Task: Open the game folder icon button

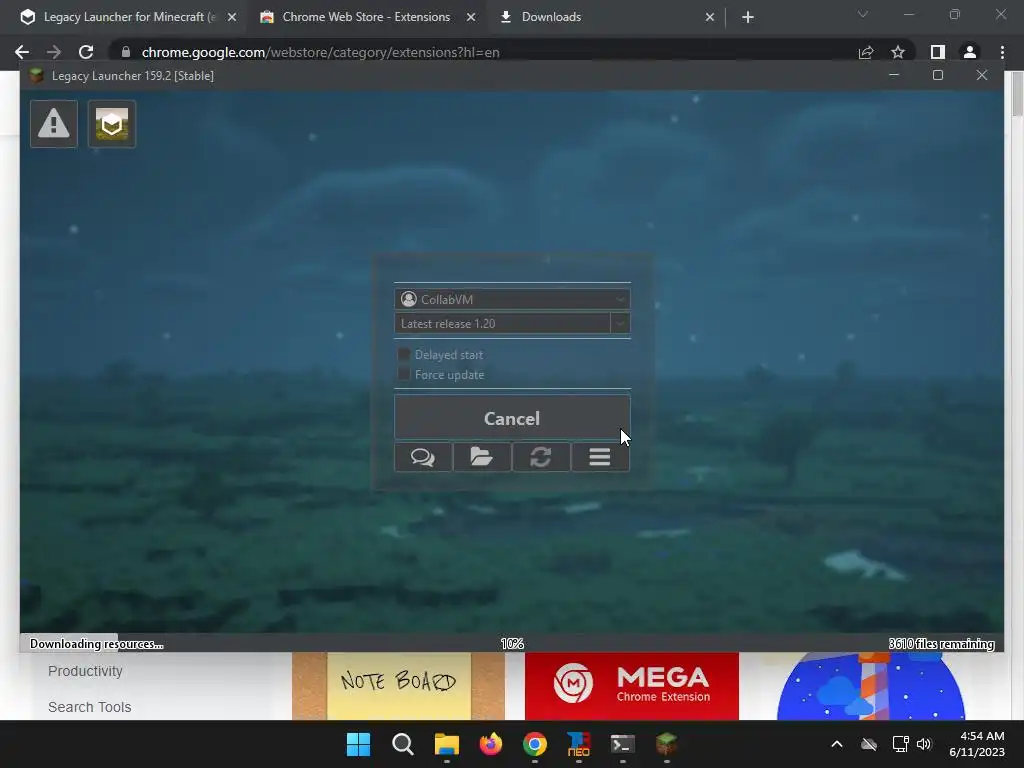Action: pyautogui.click(x=482, y=457)
